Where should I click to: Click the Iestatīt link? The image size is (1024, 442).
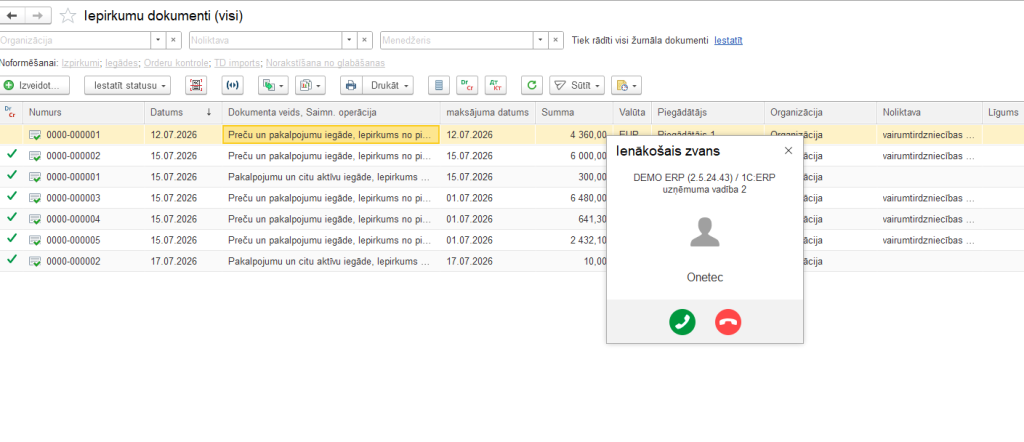[x=728, y=40]
